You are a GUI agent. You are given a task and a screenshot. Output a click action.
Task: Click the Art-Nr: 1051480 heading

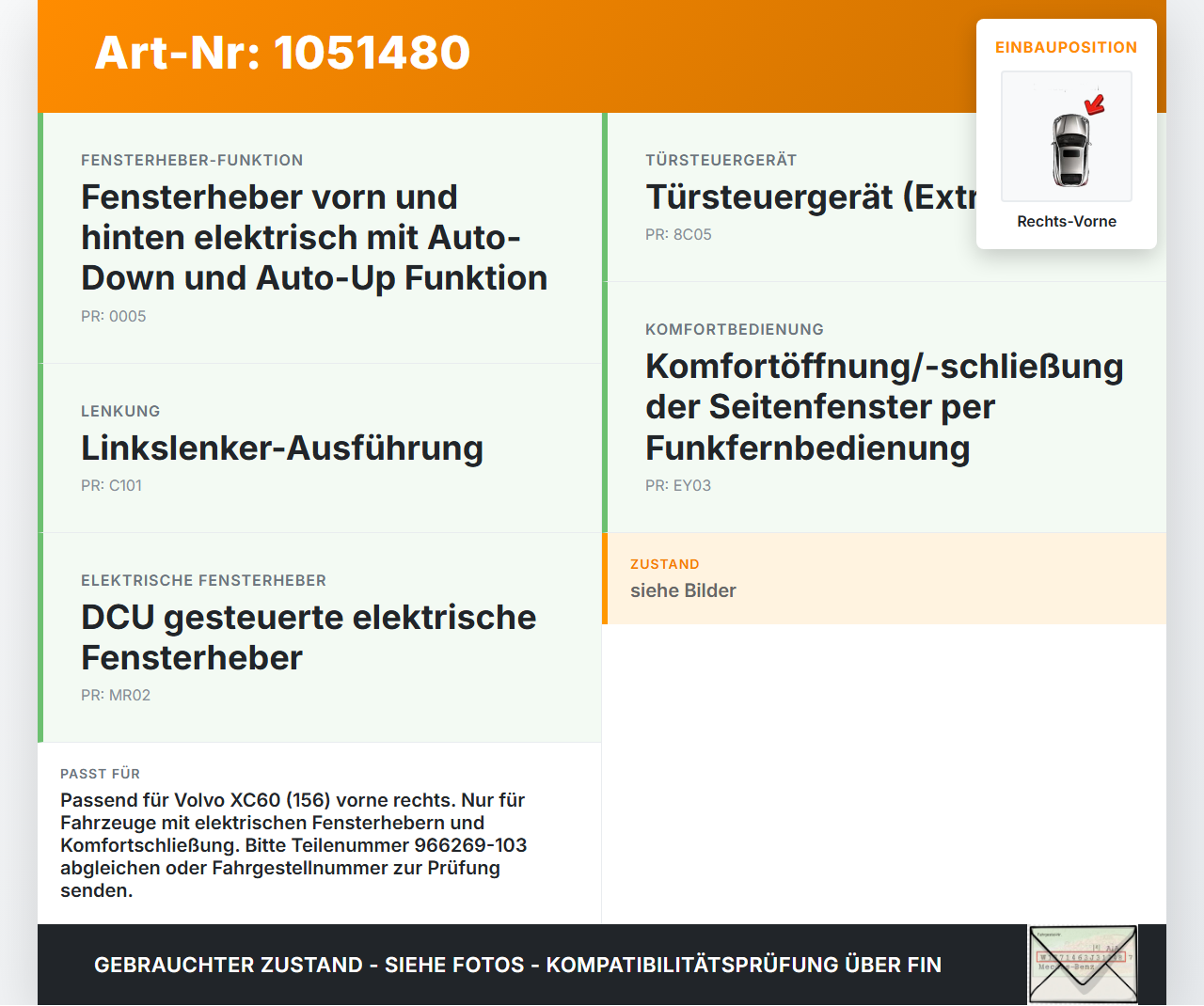pos(282,53)
